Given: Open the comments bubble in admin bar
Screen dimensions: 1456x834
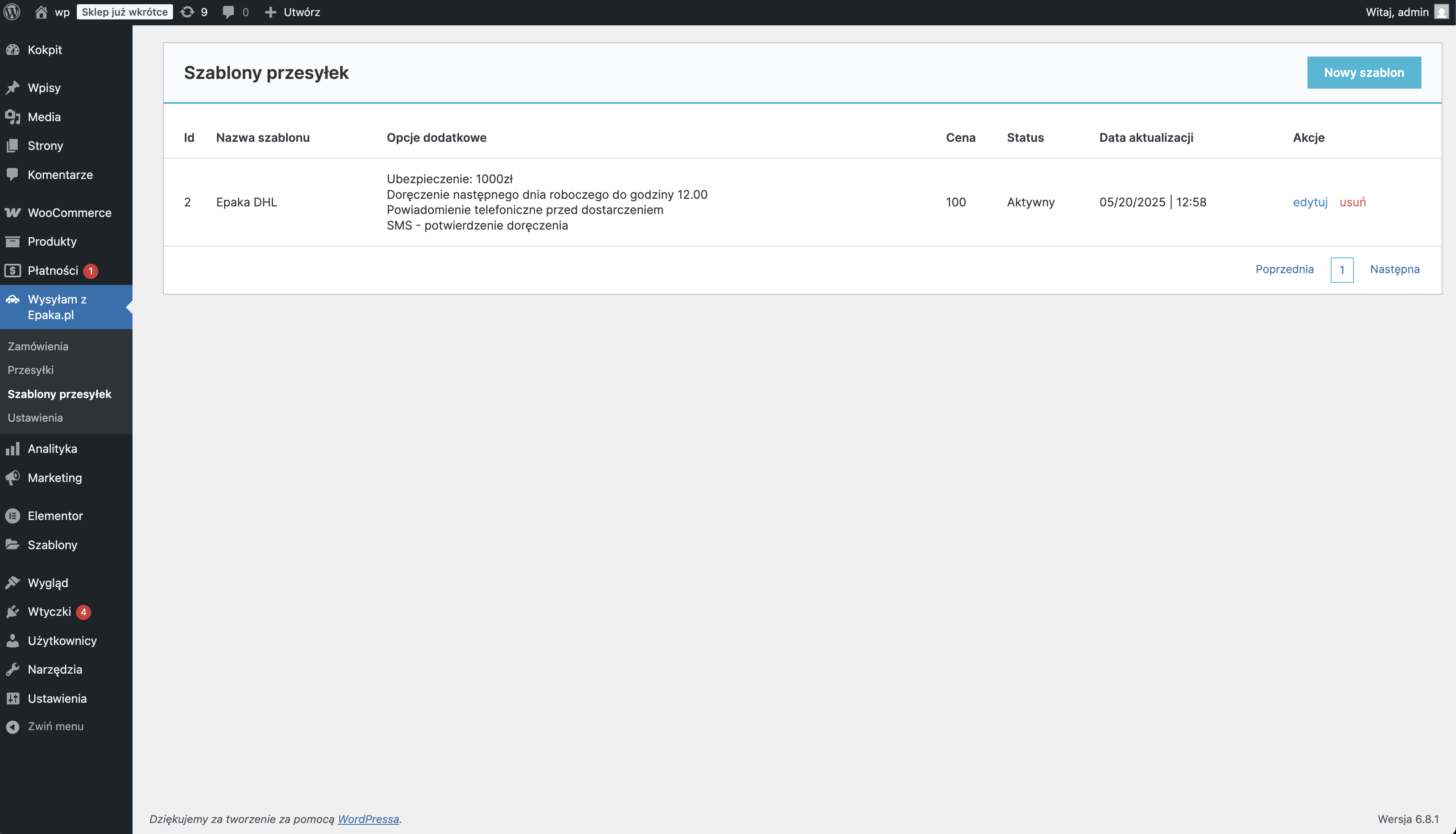Looking at the screenshot, I should (228, 12).
